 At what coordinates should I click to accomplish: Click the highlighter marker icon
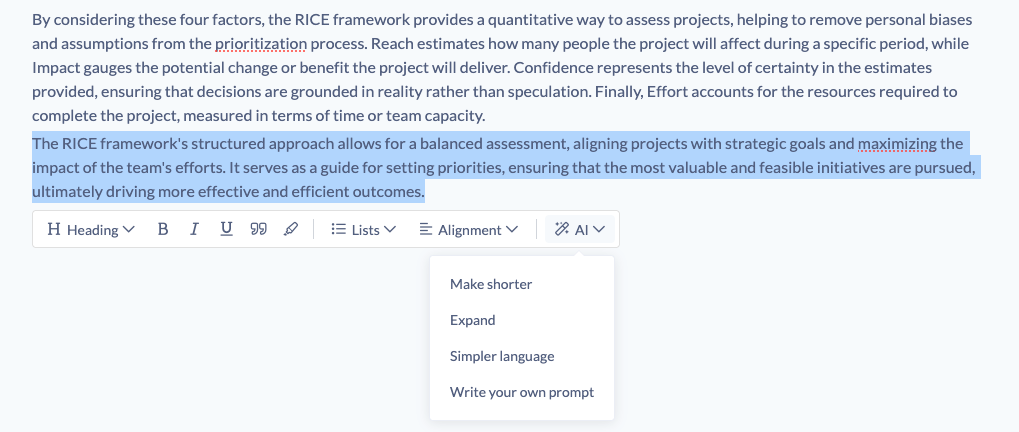[x=290, y=230]
